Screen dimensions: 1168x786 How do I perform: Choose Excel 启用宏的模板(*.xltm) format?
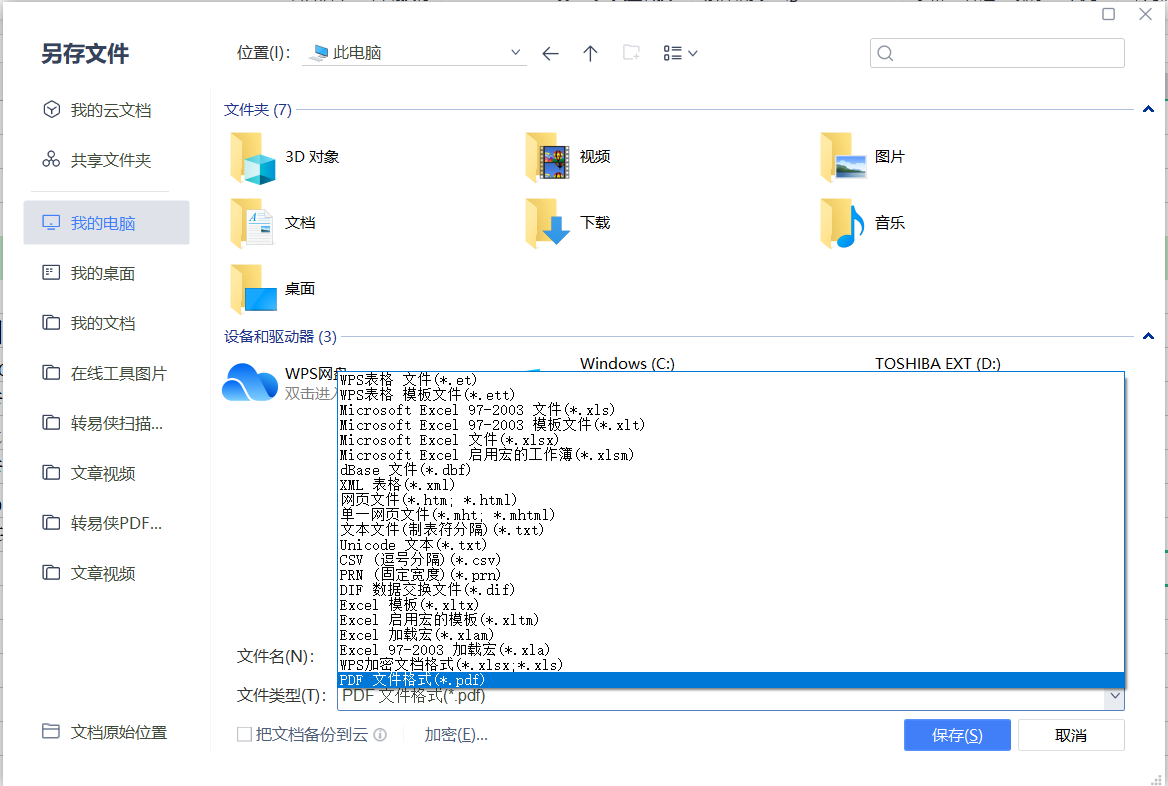[x=730, y=620]
